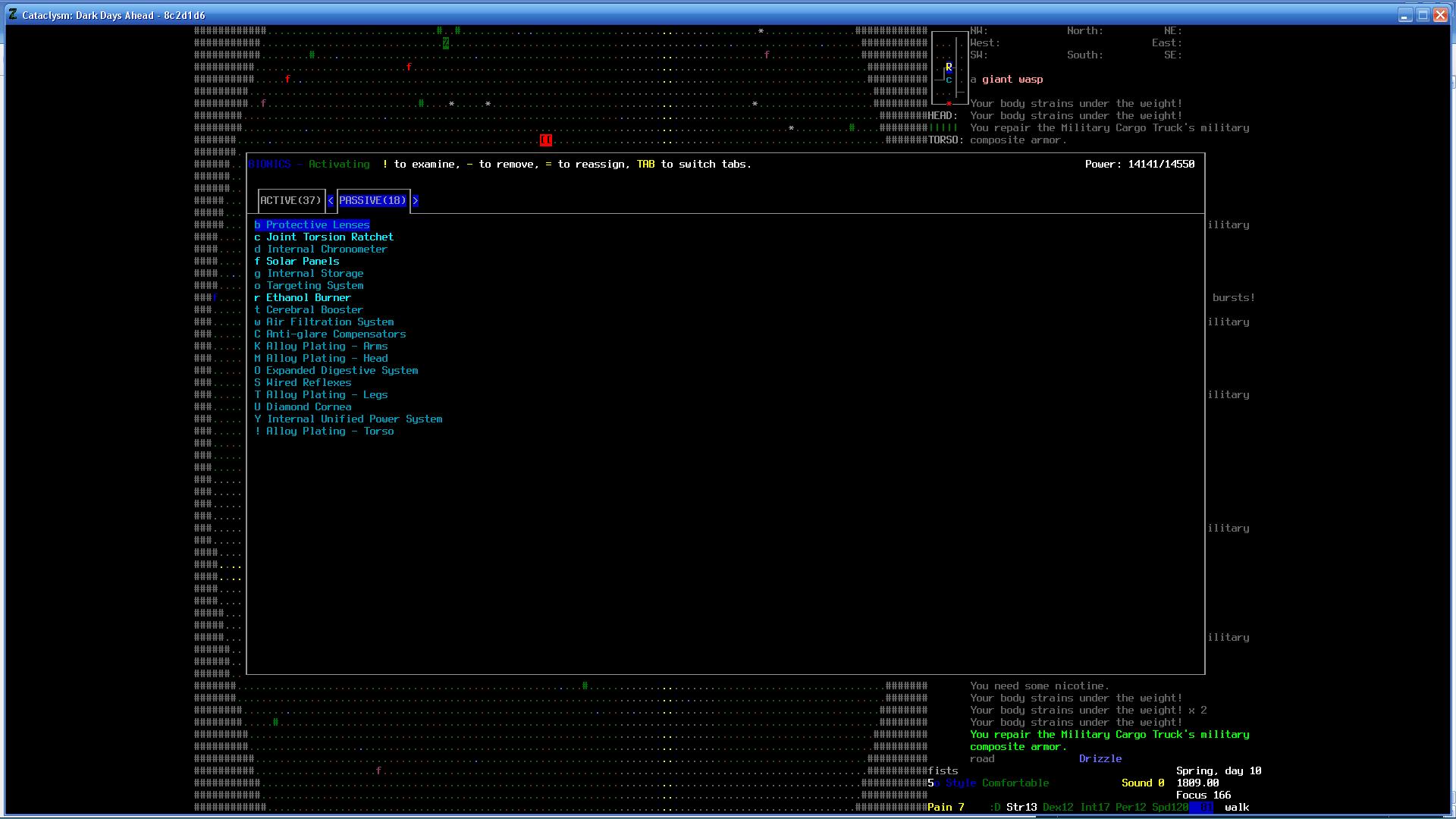Click the green highlighted tile at the top of the map
The height and width of the screenshot is (819, 1456).
pyautogui.click(x=446, y=43)
